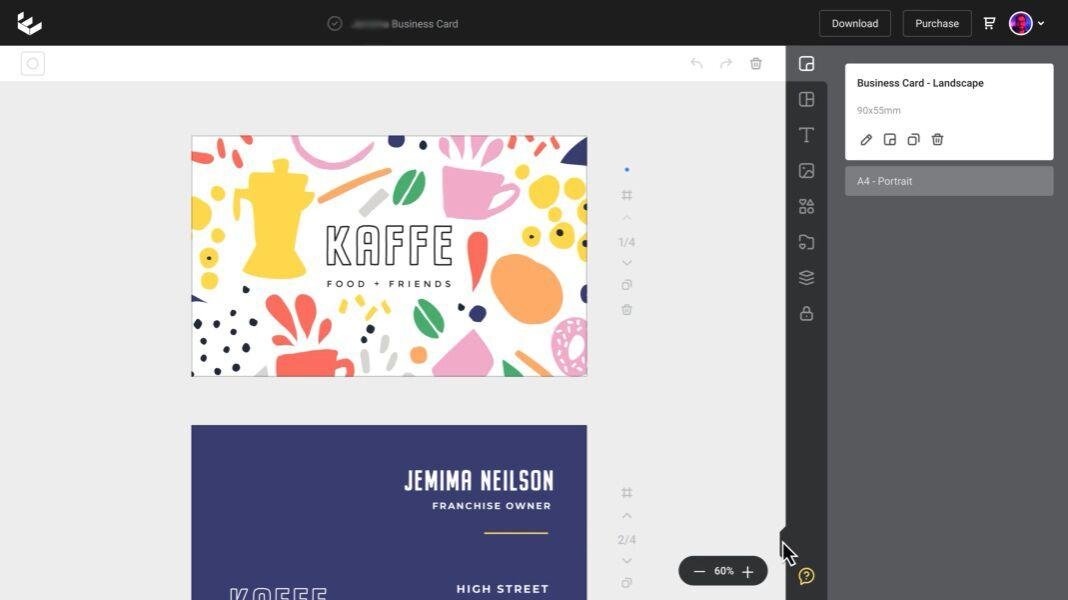Move page 1/4 down with the chevron

point(627,263)
